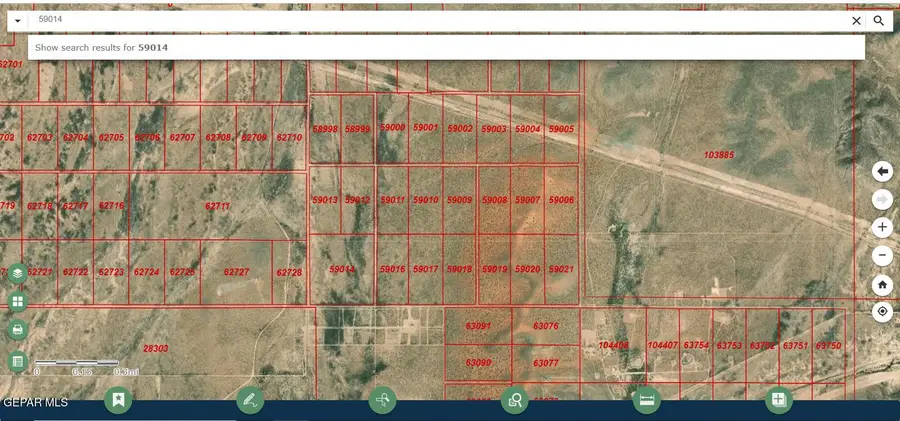Open the select features tool

pos(382,400)
